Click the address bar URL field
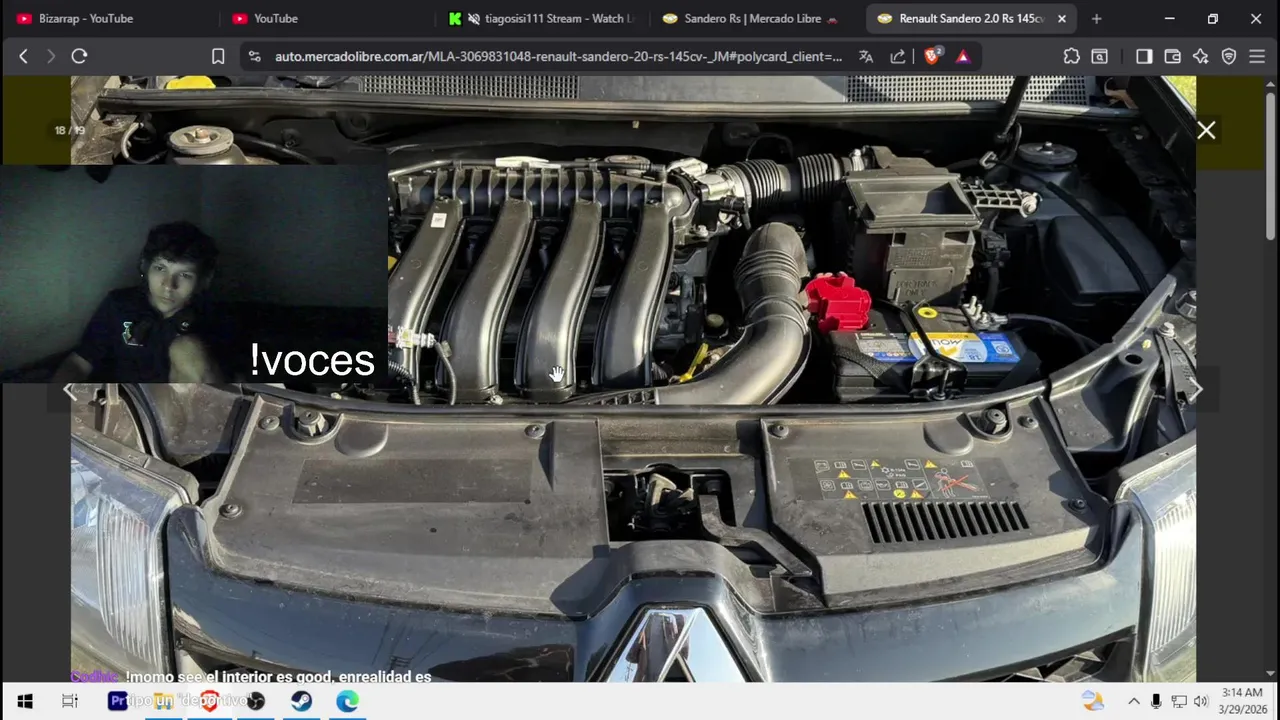 558,57
